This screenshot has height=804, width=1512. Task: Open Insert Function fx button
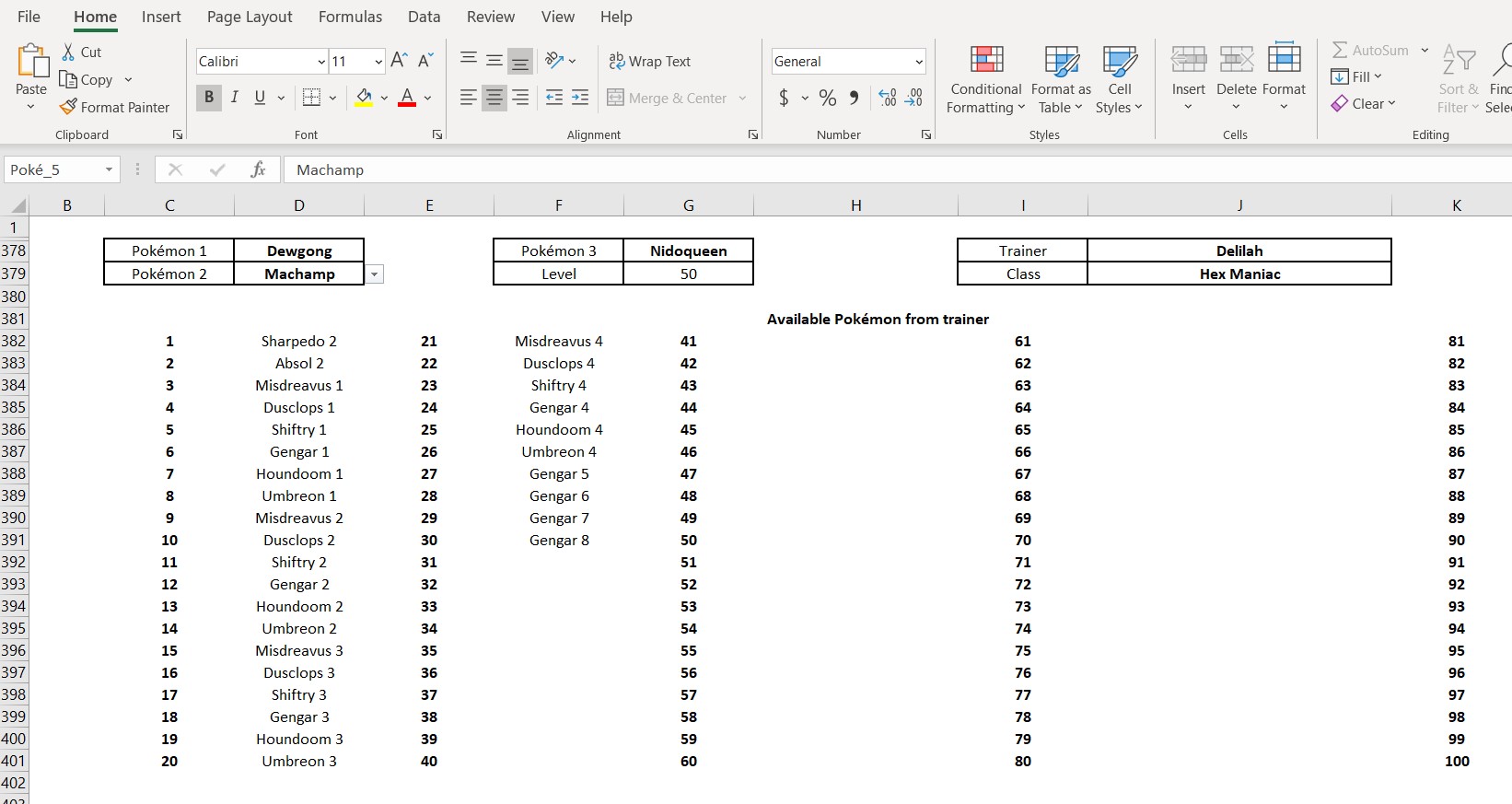coord(258,169)
